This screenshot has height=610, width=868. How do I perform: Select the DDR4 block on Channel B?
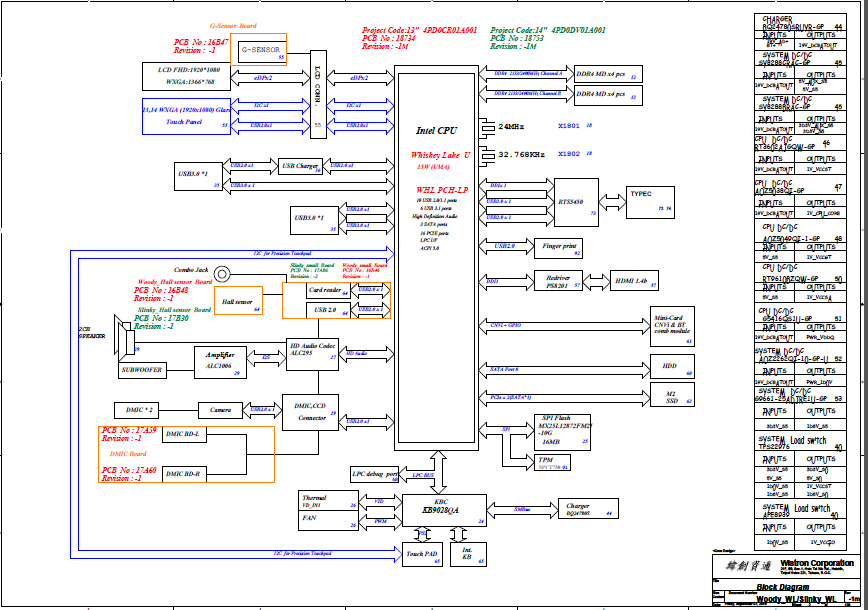click(608, 95)
